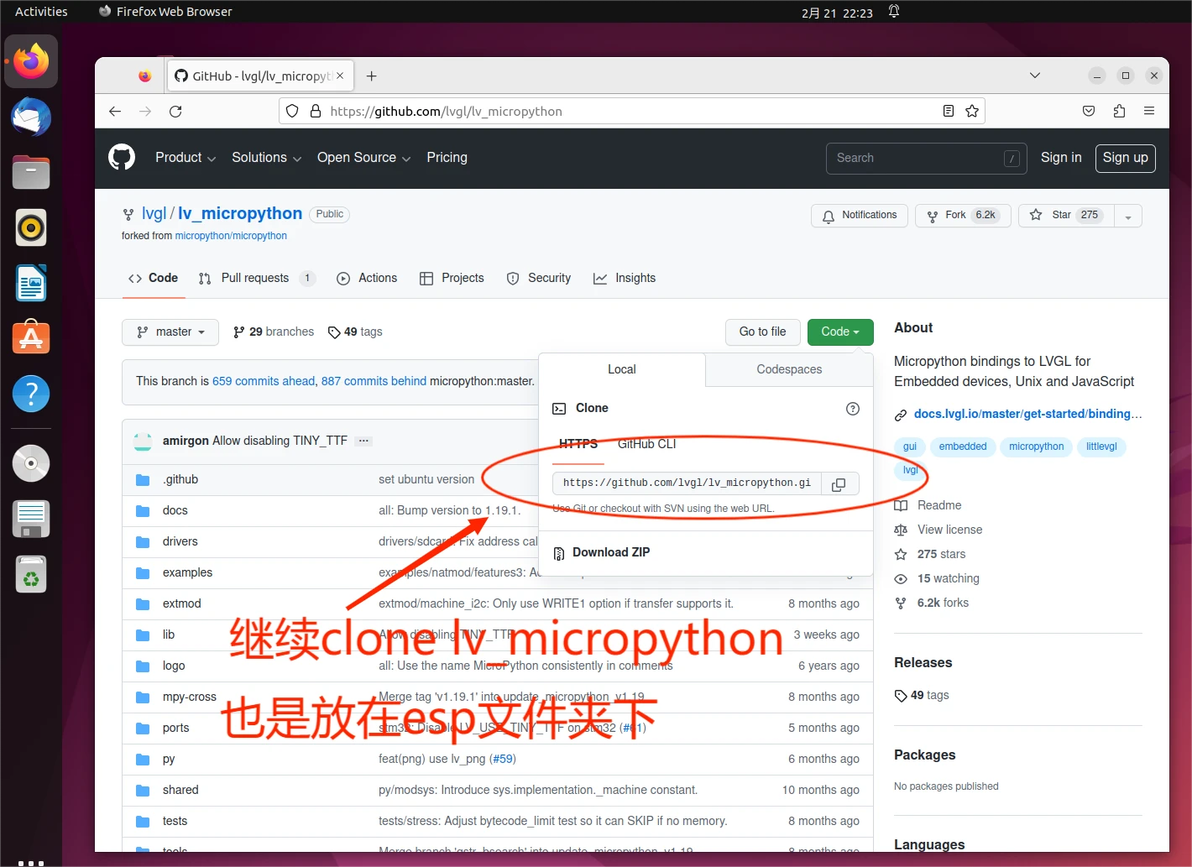The image size is (1192, 867).
Task: Open the Projects tab
Action: pyautogui.click(x=452, y=278)
